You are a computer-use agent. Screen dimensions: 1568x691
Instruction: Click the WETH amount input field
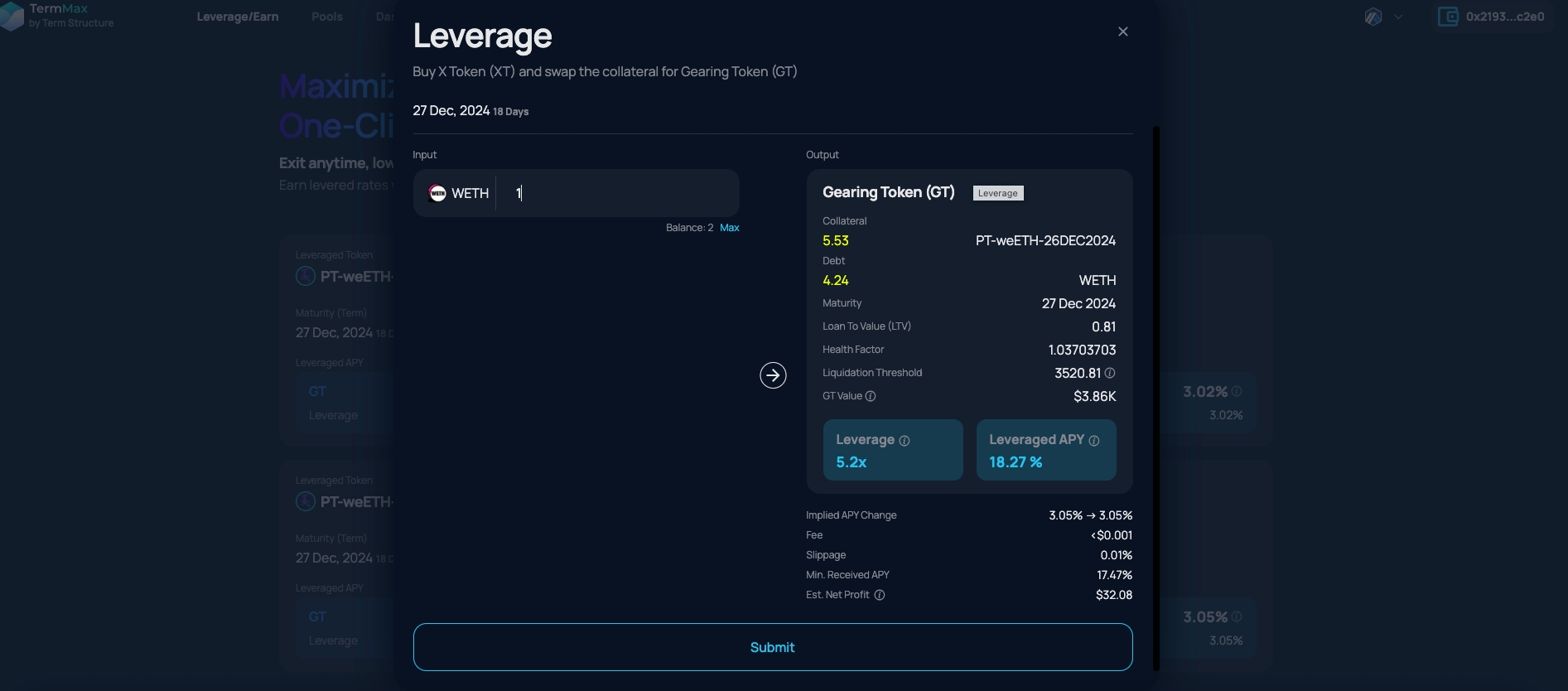tap(621, 193)
